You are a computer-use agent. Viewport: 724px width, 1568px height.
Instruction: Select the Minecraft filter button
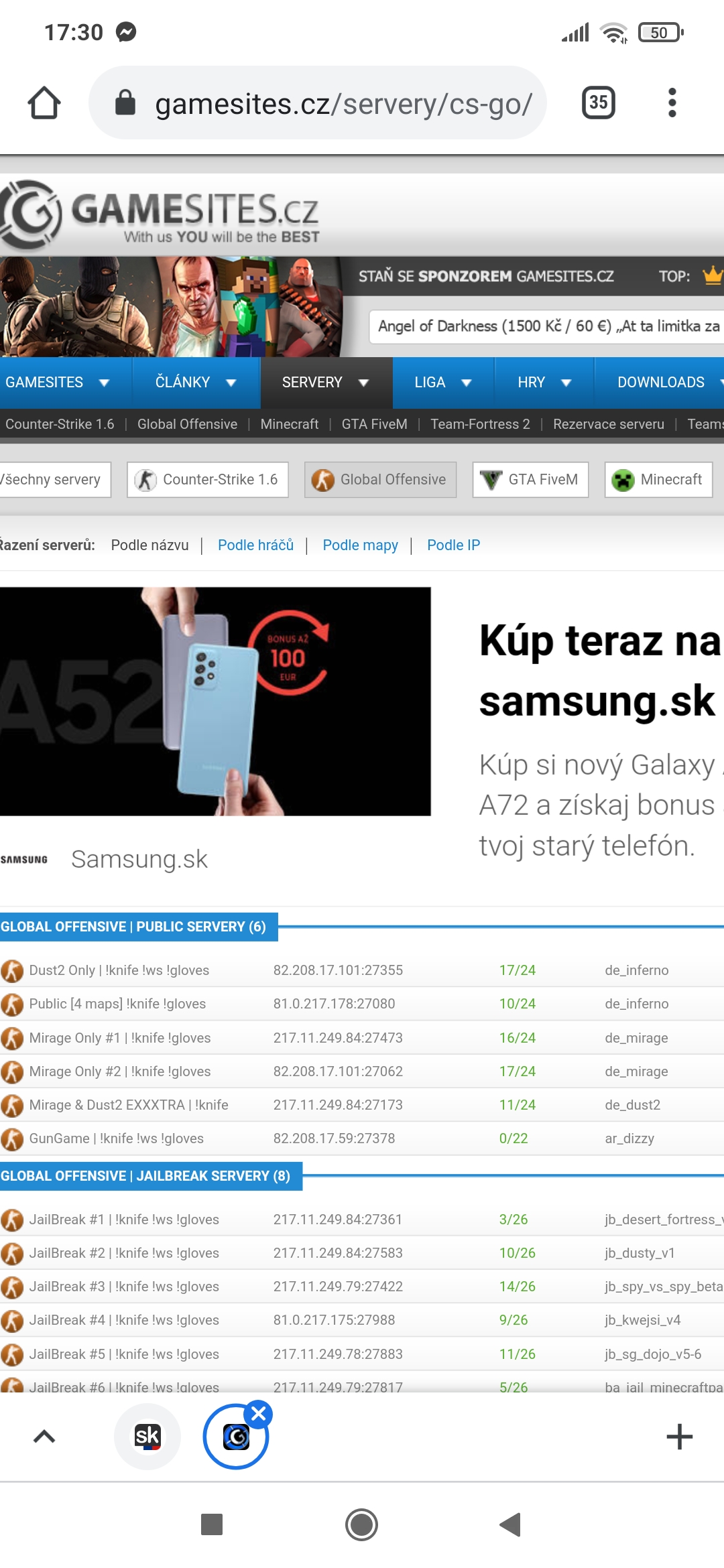point(658,480)
